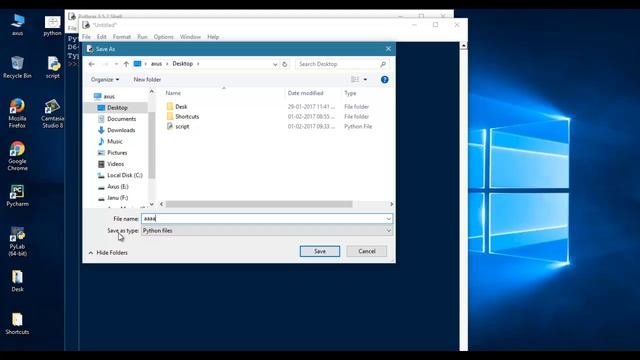This screenshot has height=360, width=640.
Task: Launch PyLab (64-bit) desktop shortcut
Action: point(17,241)
